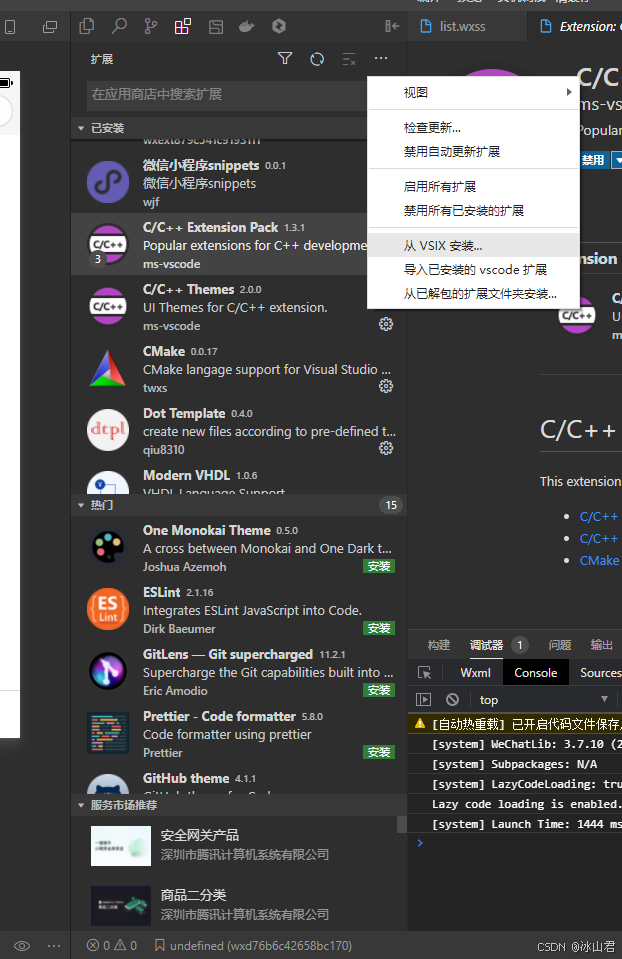The image size is (622, 959).
Task: Open the 构建 panel tab
Action: (439, 645)
